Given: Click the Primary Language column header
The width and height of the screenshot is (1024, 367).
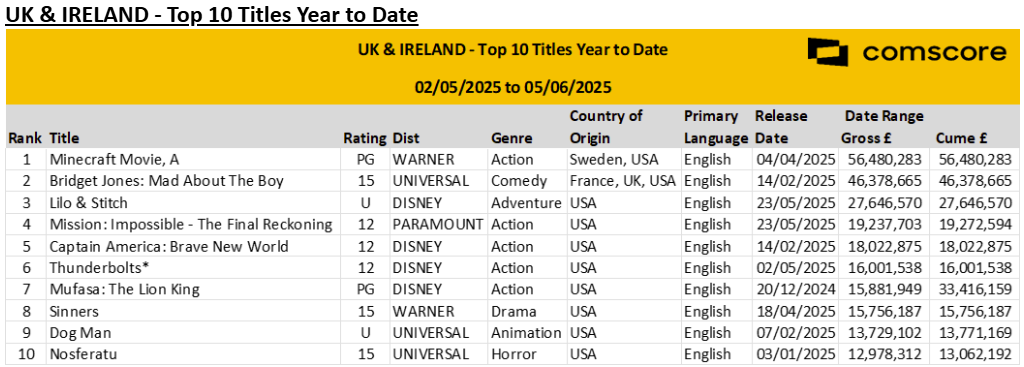Looking at the screenshot, I should point(716,127).
